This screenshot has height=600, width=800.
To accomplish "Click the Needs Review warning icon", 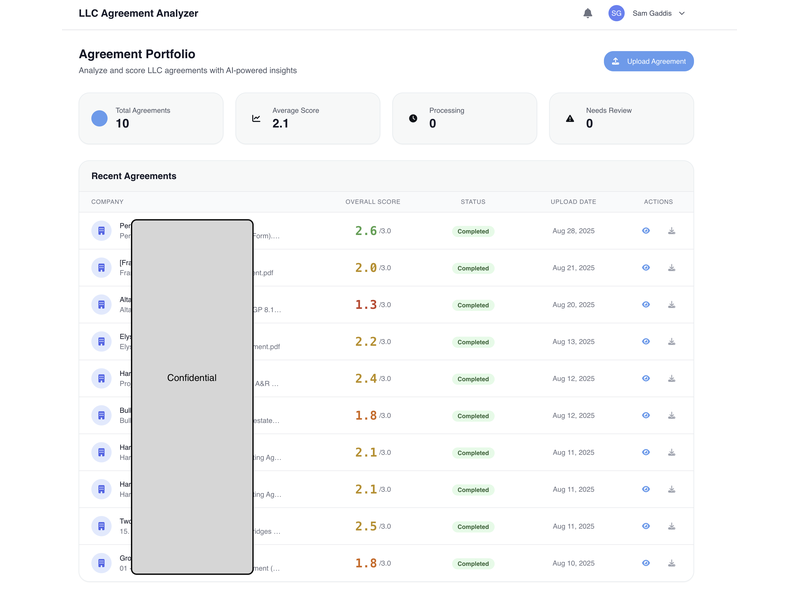I will [570, 117].
